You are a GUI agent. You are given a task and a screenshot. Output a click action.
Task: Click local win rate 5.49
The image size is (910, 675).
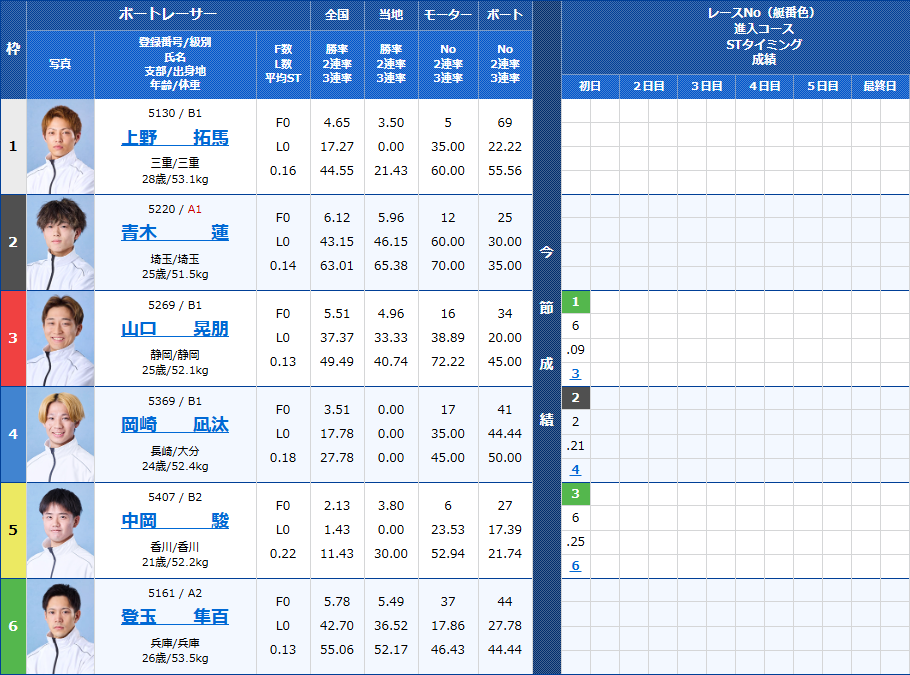pos(391,602)
